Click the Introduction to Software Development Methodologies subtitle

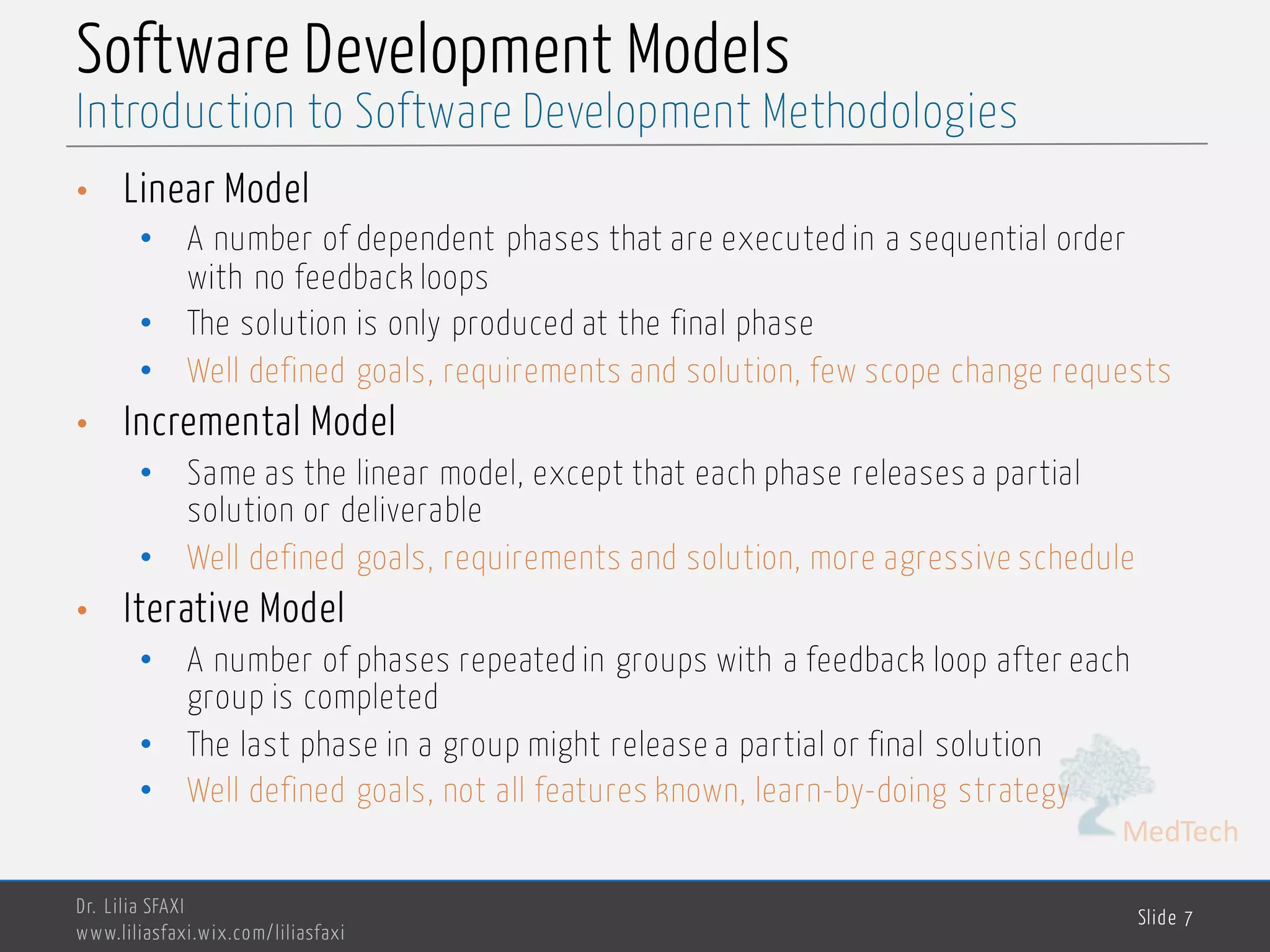click(546, 113)
